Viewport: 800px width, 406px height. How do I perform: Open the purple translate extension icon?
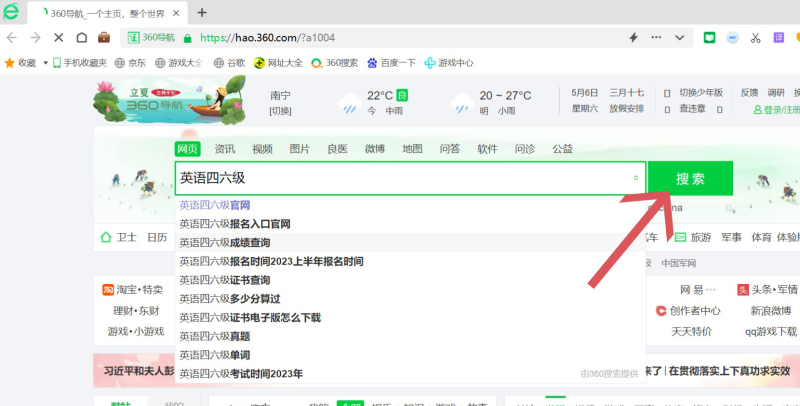779,38
